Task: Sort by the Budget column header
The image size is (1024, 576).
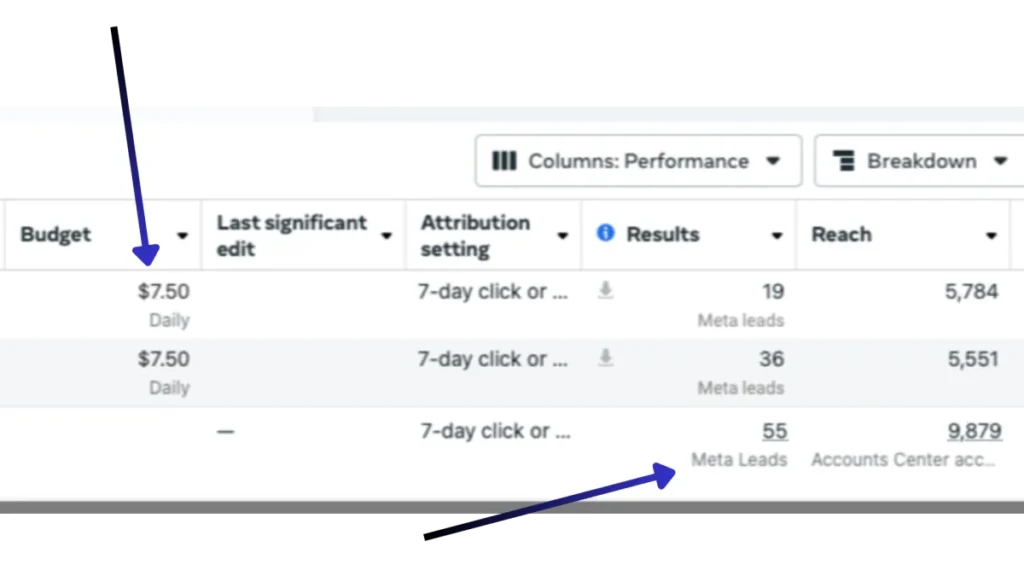Action: click(x=56, y=235)
